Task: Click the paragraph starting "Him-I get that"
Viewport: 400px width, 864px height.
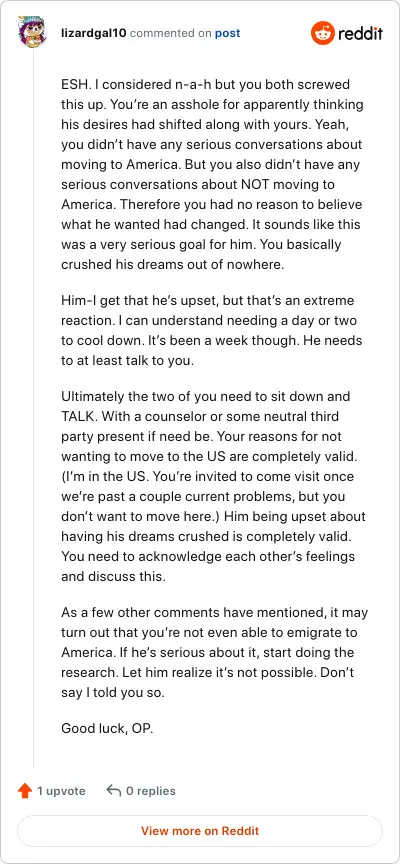Action: point(212,321)
